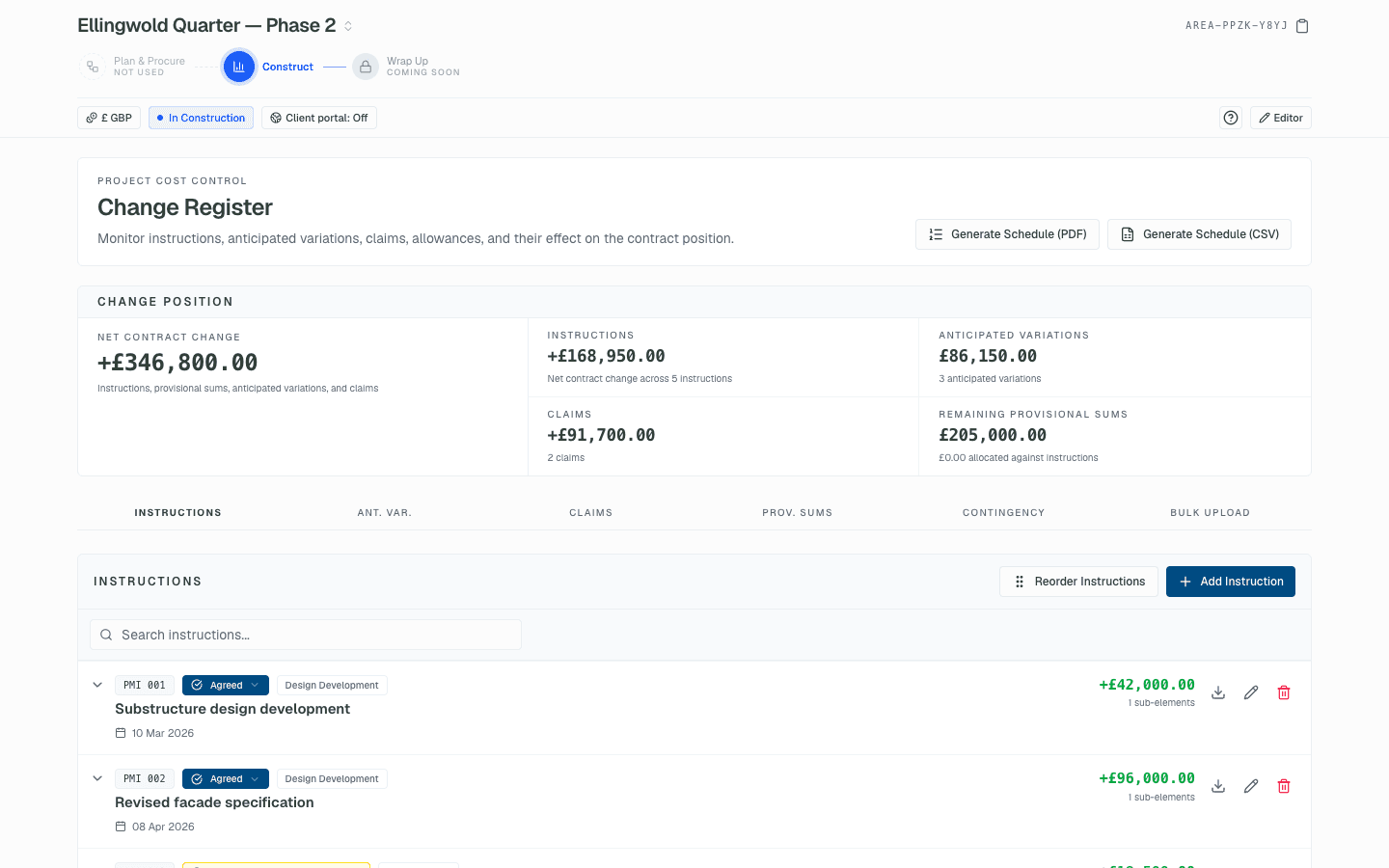Open the Construct stage chart icon
The height and width of the screenshot is (868, 1389).
point(238,67)
